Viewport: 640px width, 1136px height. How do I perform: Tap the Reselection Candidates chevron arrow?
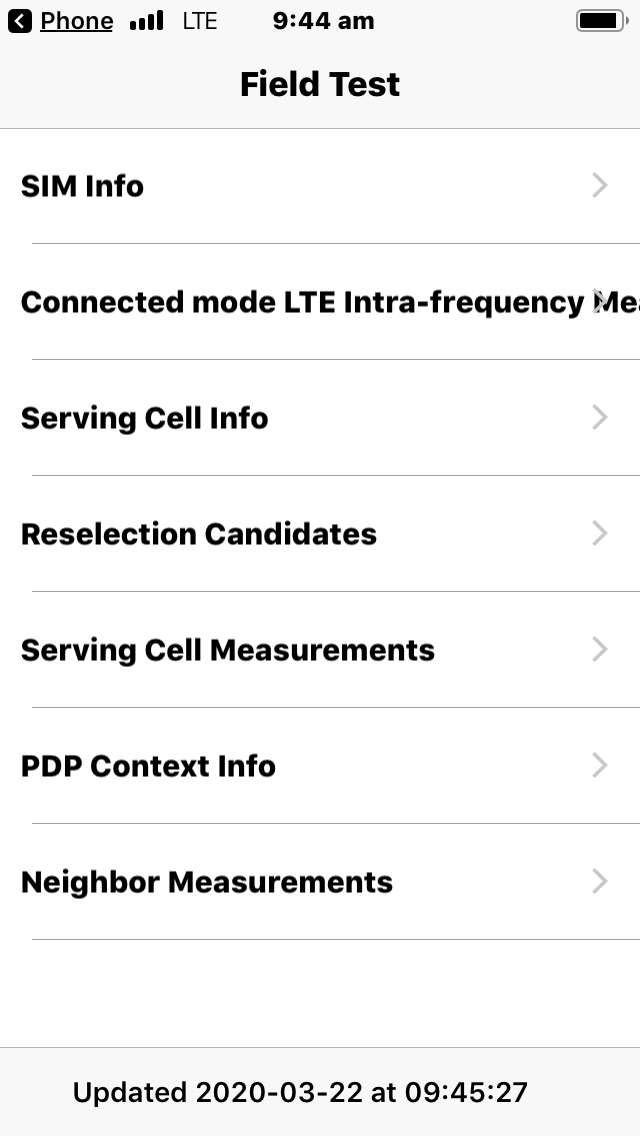click(600, 534)
